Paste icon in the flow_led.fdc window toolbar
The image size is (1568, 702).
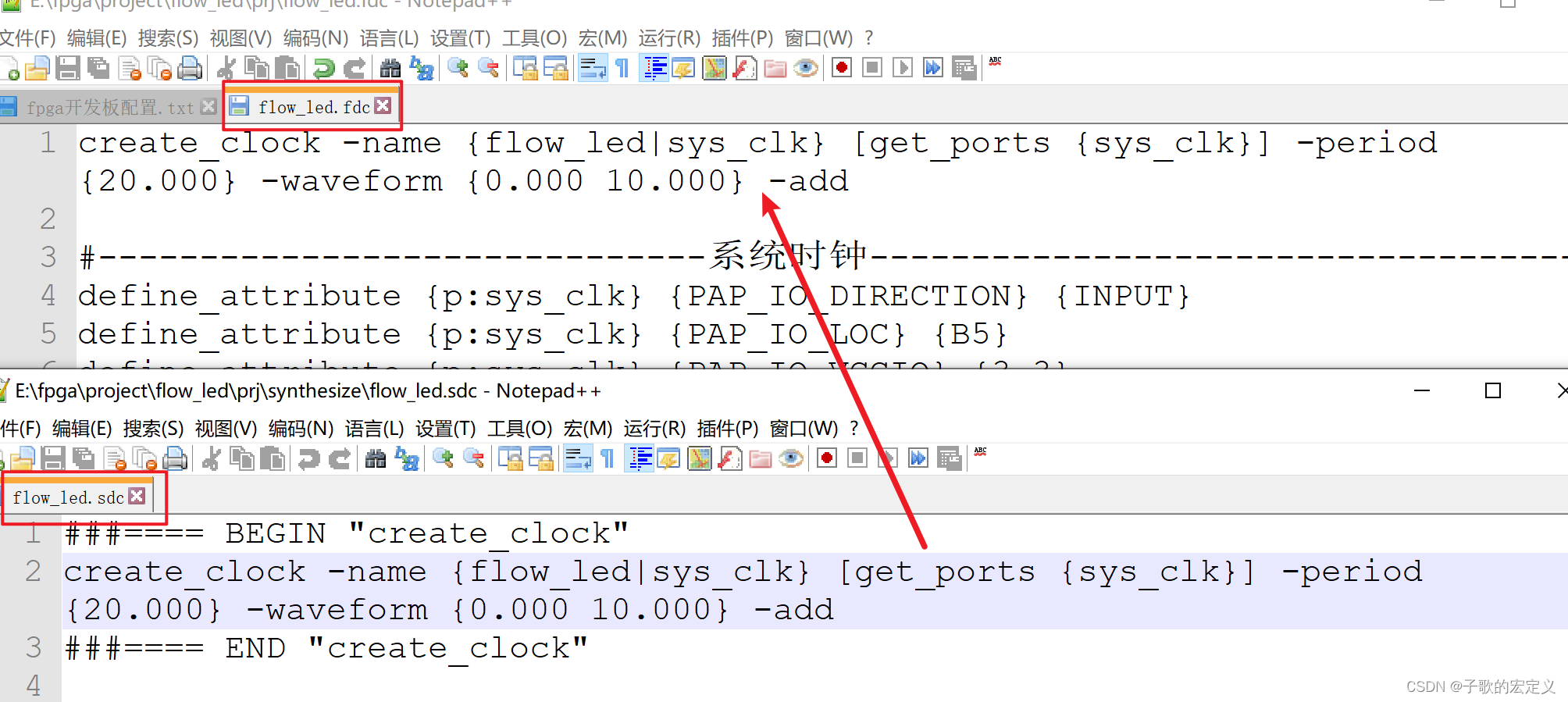pyautogui.click(x=287, y=69)
